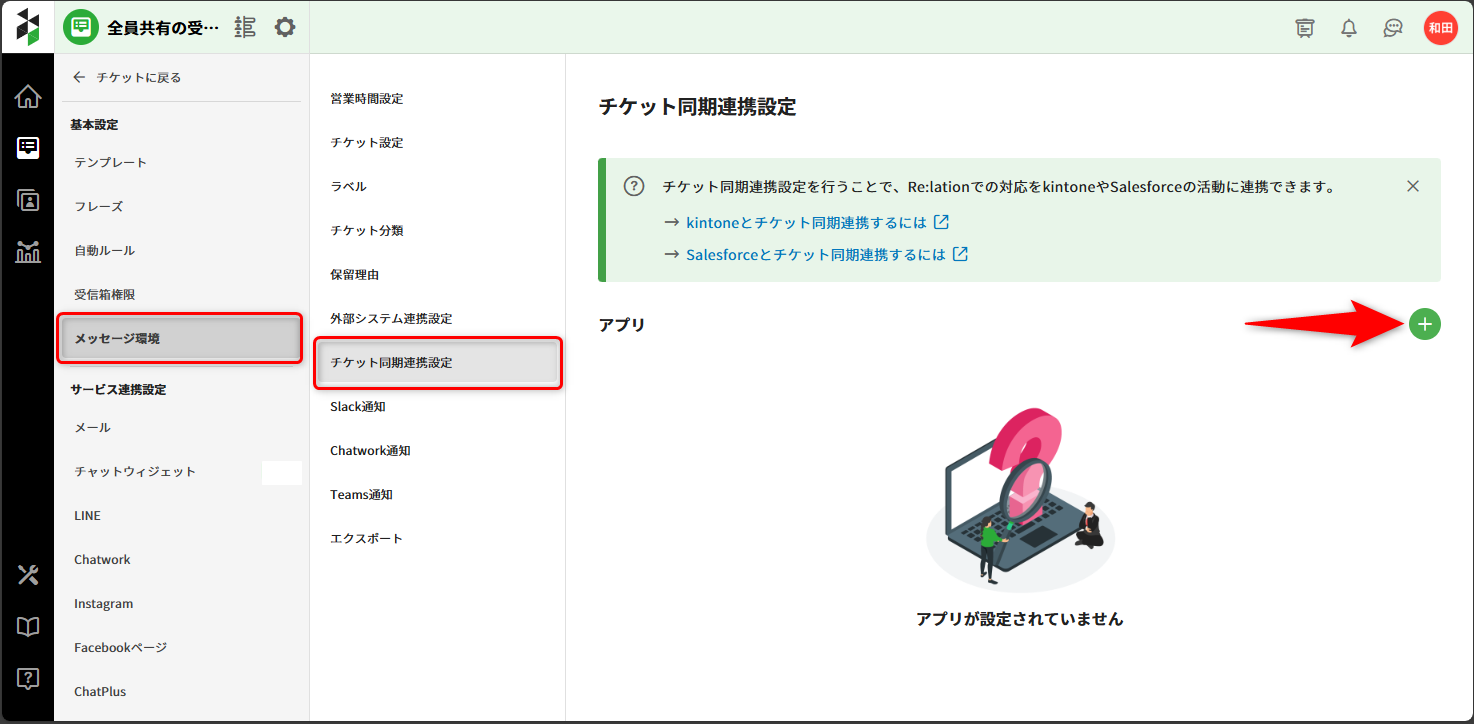
Task: Select Slack通知 menu item
Action: point(357,406)
